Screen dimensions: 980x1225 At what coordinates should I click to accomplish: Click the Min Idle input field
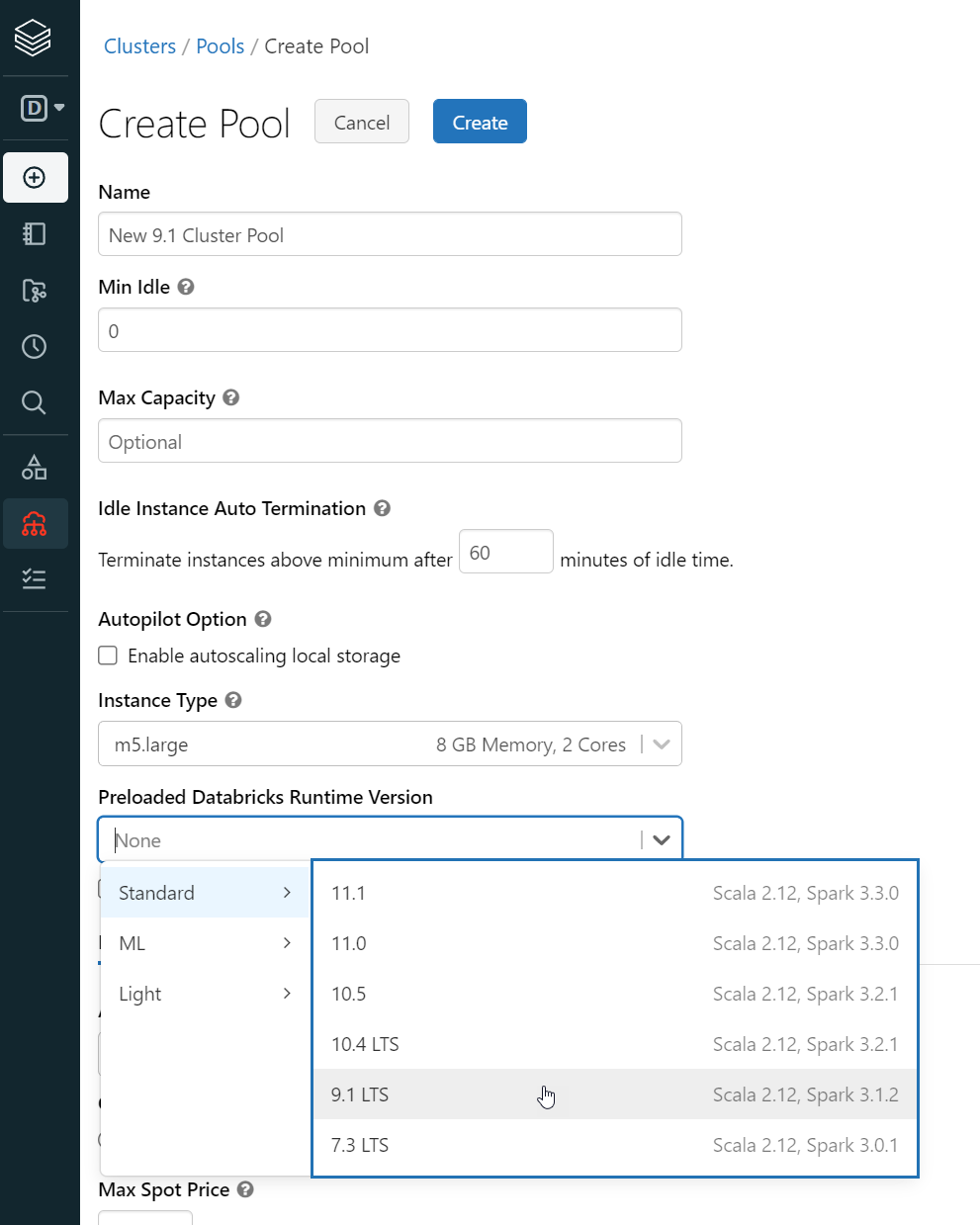coord(390,330)
